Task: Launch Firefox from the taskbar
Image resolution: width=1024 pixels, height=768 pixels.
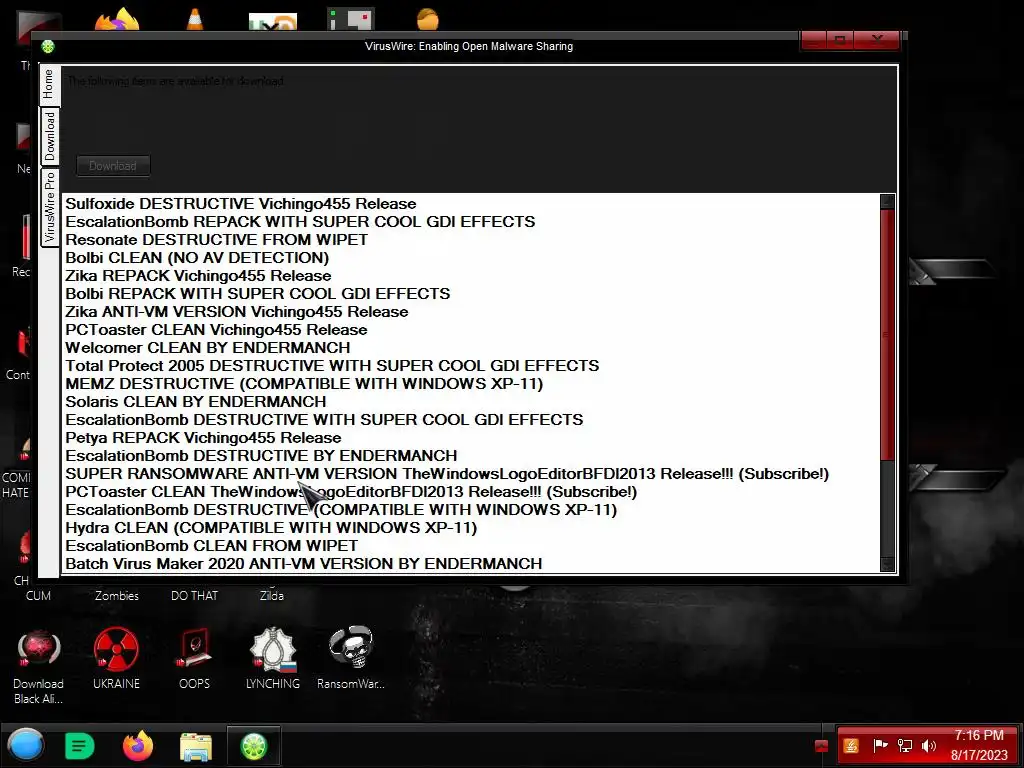Action: coord(138,746)
